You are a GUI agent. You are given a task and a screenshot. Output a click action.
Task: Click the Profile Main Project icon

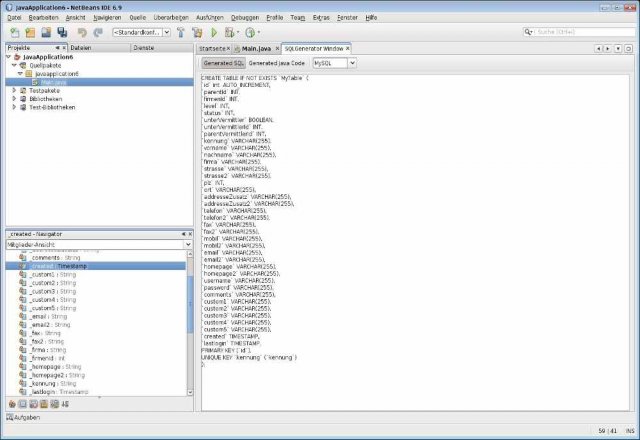251,32
